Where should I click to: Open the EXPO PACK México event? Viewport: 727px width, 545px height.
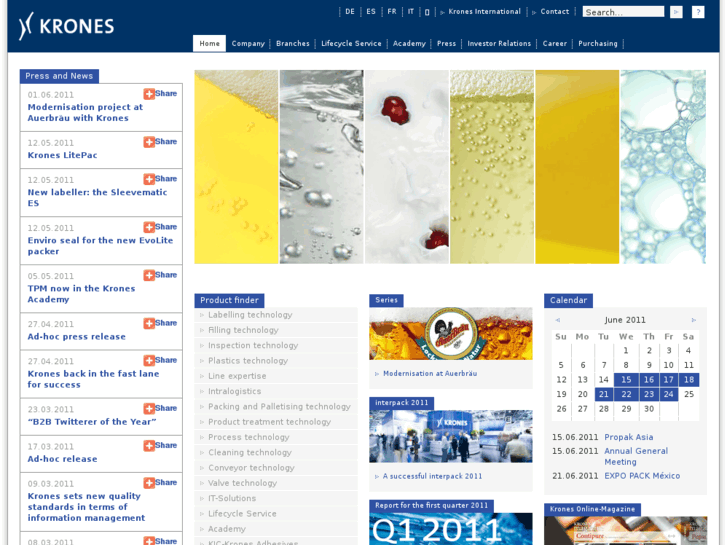(642, 476)
